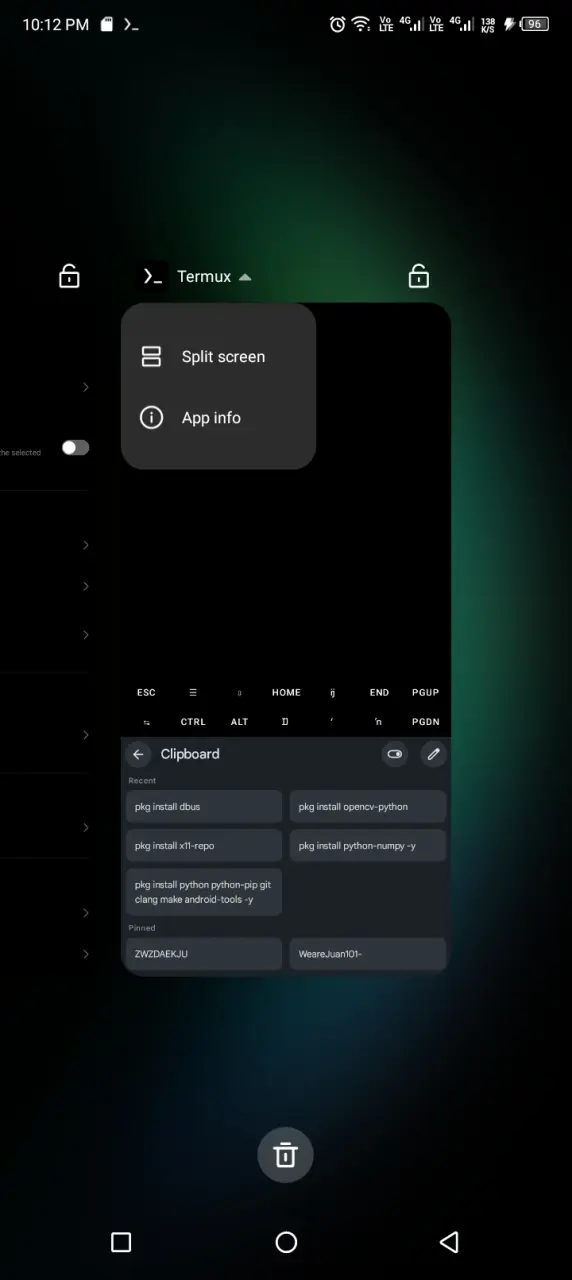Paste 'pkg install x11-repo' clip
This screenshot has width=572, height=1280.
pos(204,846)
